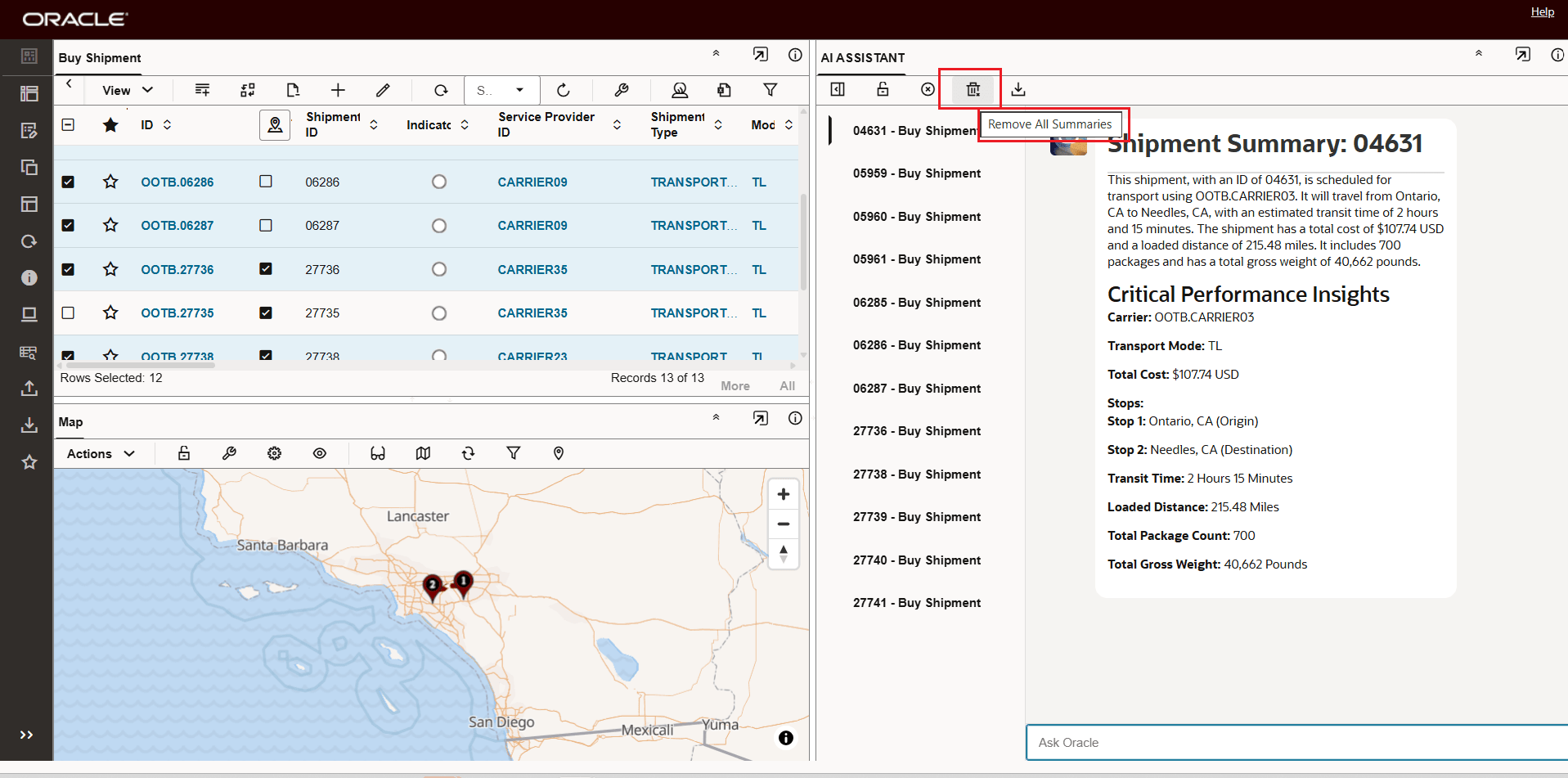Viewport: 1568px width, 778px height.
Task: Select the indicator radio button for shipment 27736
Action: (439, 269)
